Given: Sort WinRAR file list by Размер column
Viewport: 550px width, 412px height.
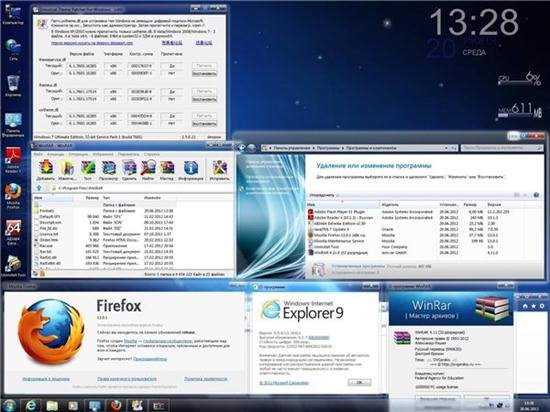Looking at the screenshot, I should pyautogui.click(x=92, y=198).
